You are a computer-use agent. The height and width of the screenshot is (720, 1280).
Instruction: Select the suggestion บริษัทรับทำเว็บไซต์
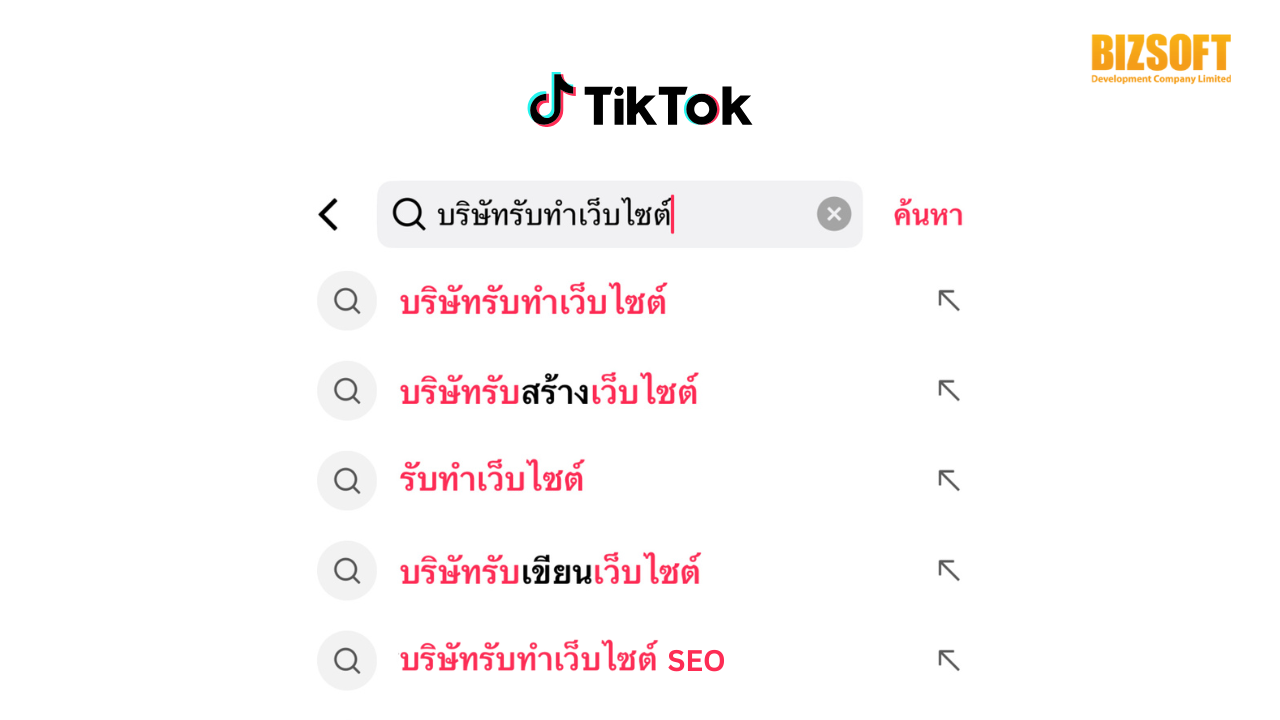pyautogui.click(x=536, y=300)
